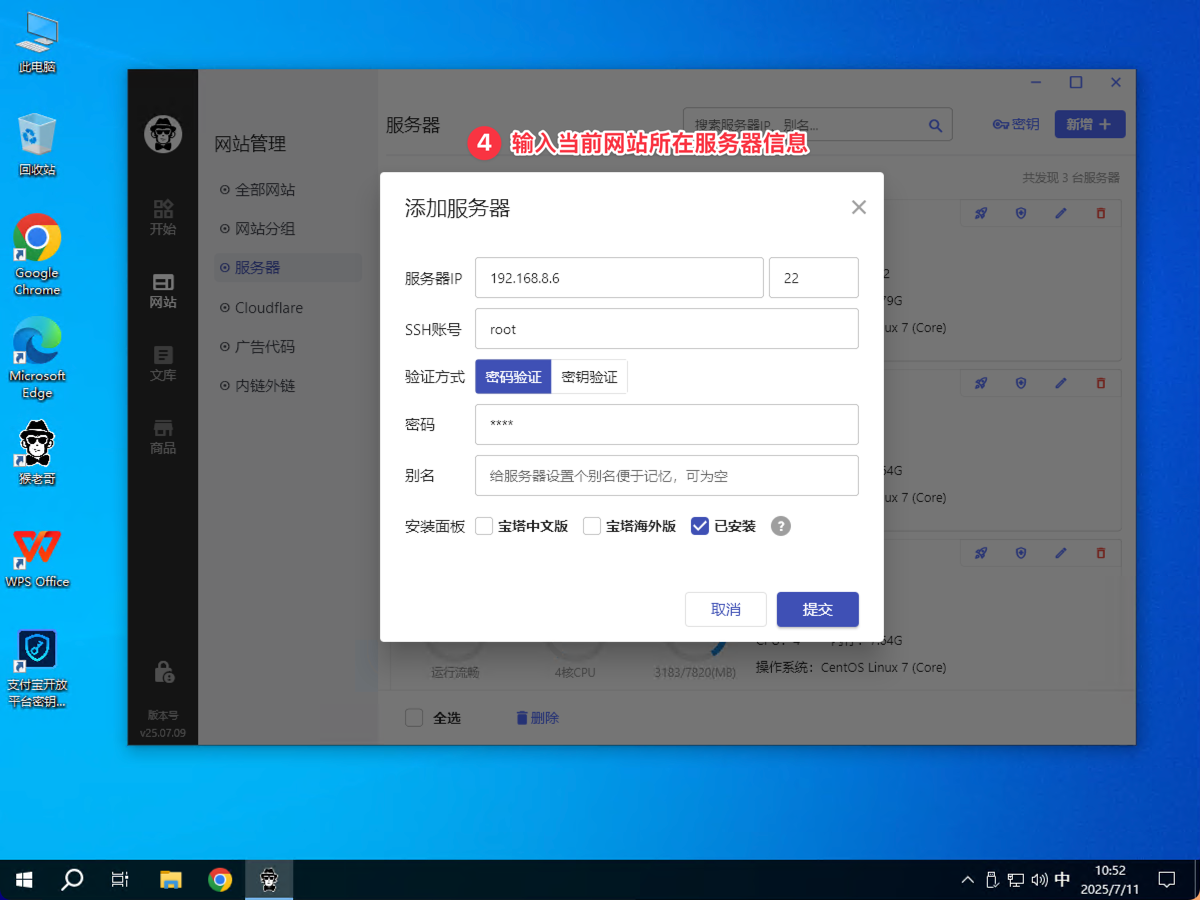Click the taskbar search magnifier

(x=72, y=880)
